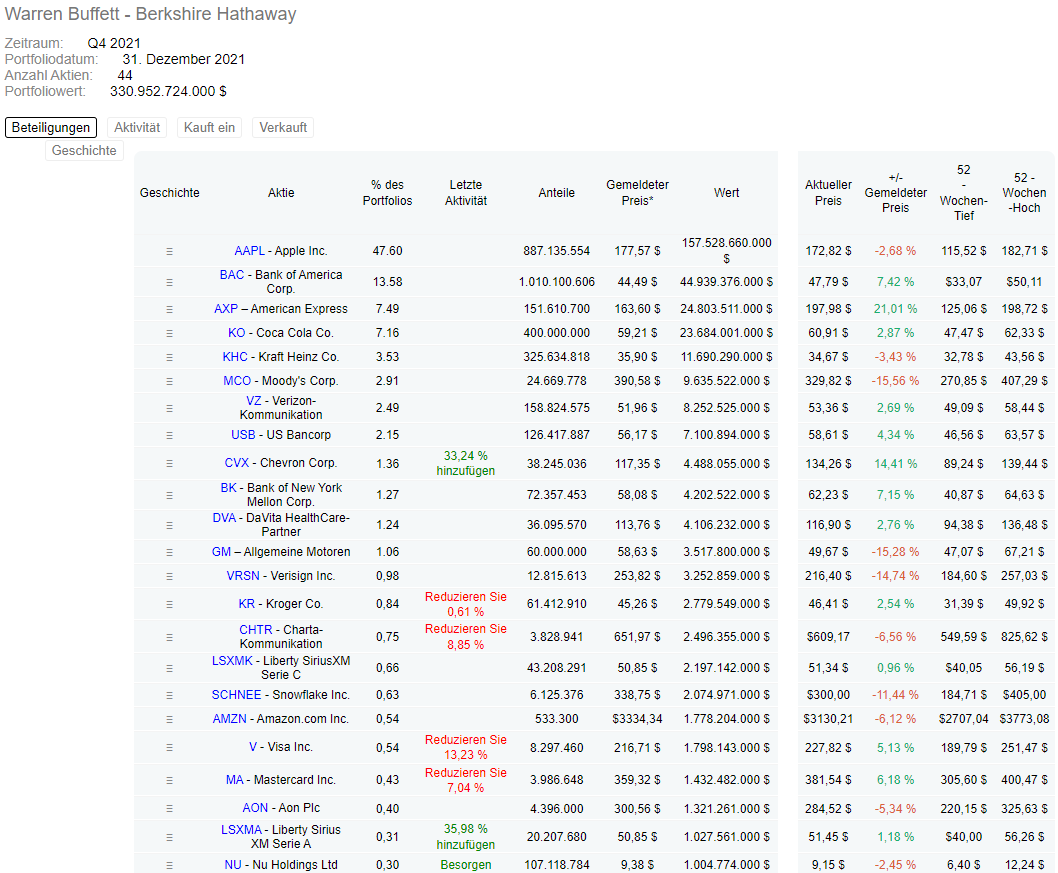Open history icon next to American Express

(x=170, y=309)
